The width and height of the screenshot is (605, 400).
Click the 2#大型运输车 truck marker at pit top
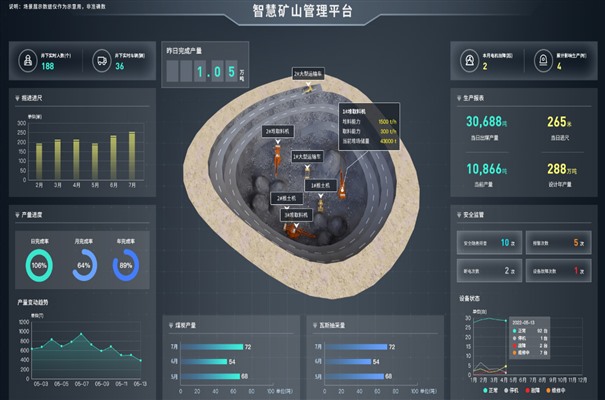[x=308, y=74]
